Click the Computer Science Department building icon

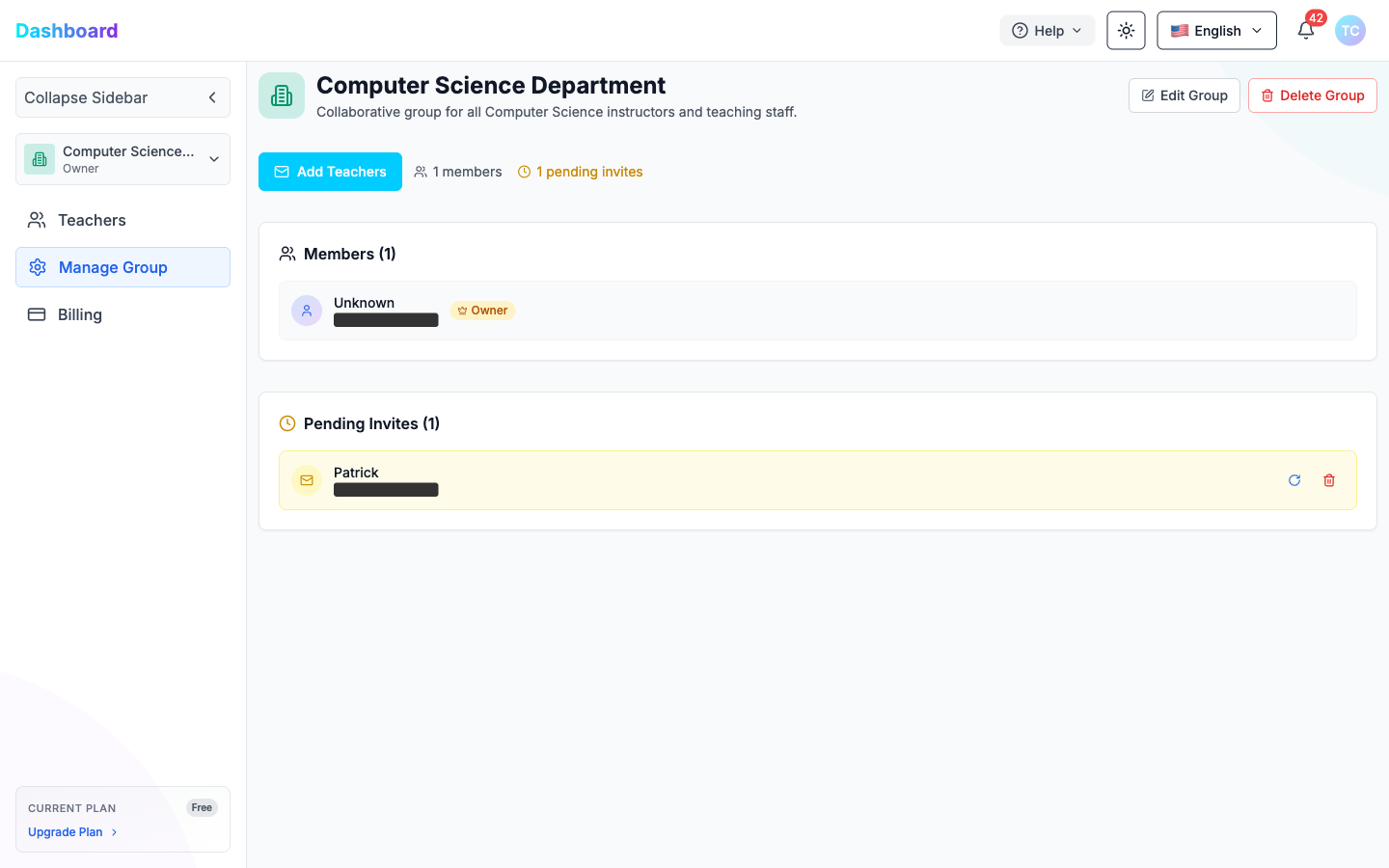[x=281, y=95]
